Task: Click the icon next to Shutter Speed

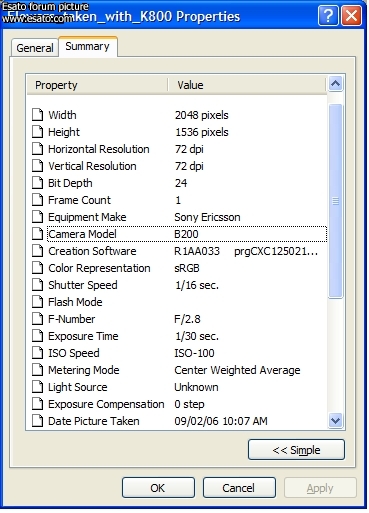Action: [37, 285]
